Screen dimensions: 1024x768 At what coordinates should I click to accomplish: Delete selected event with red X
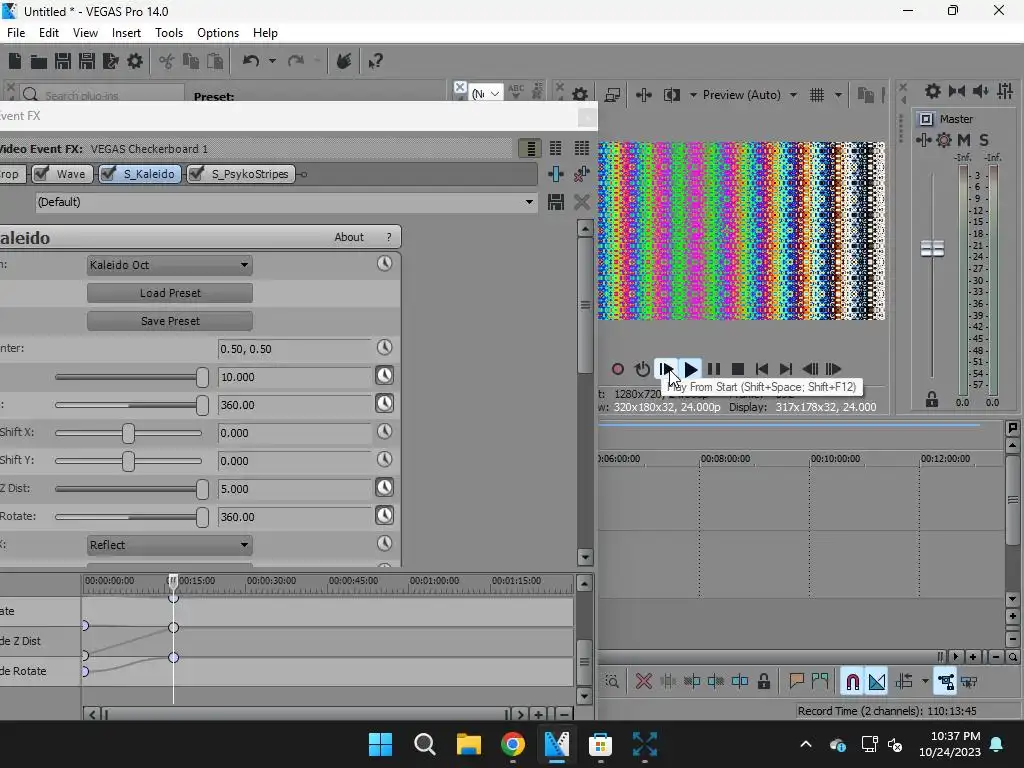pos(644,682)
